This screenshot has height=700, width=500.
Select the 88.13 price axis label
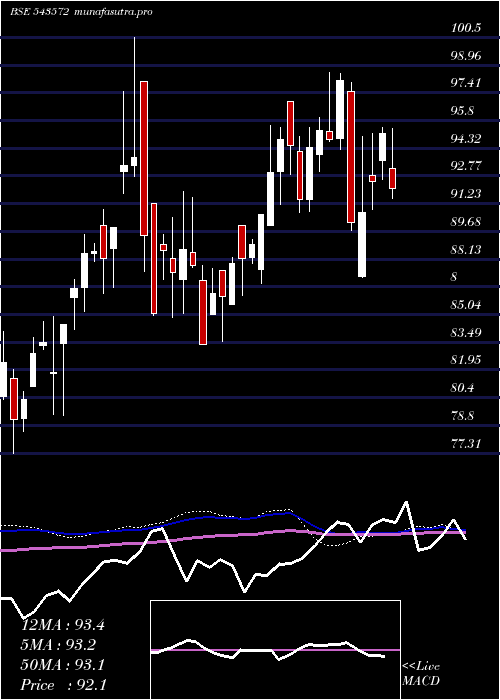[x=467, y=249]
